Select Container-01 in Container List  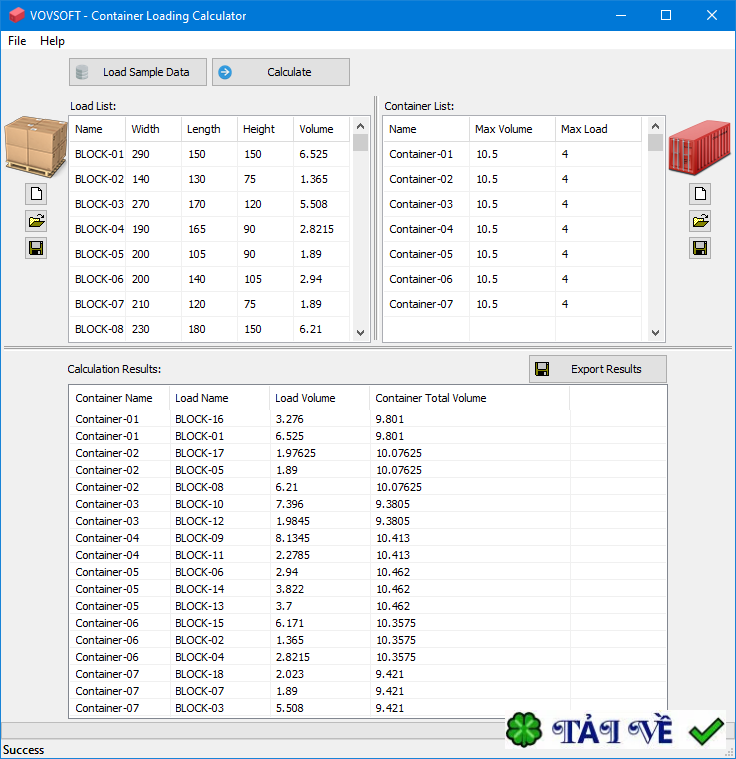(x=513, y=154)
